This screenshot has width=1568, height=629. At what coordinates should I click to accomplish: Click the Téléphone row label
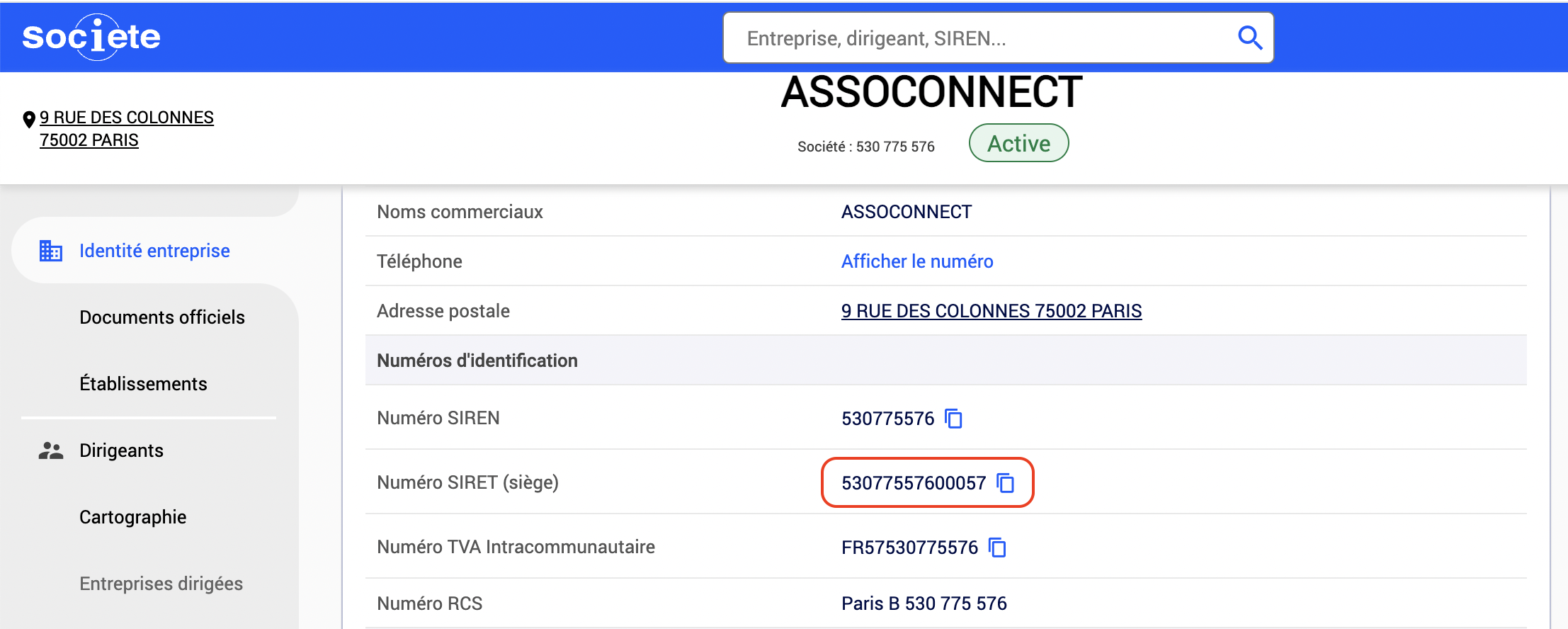(x=419, y=261)
